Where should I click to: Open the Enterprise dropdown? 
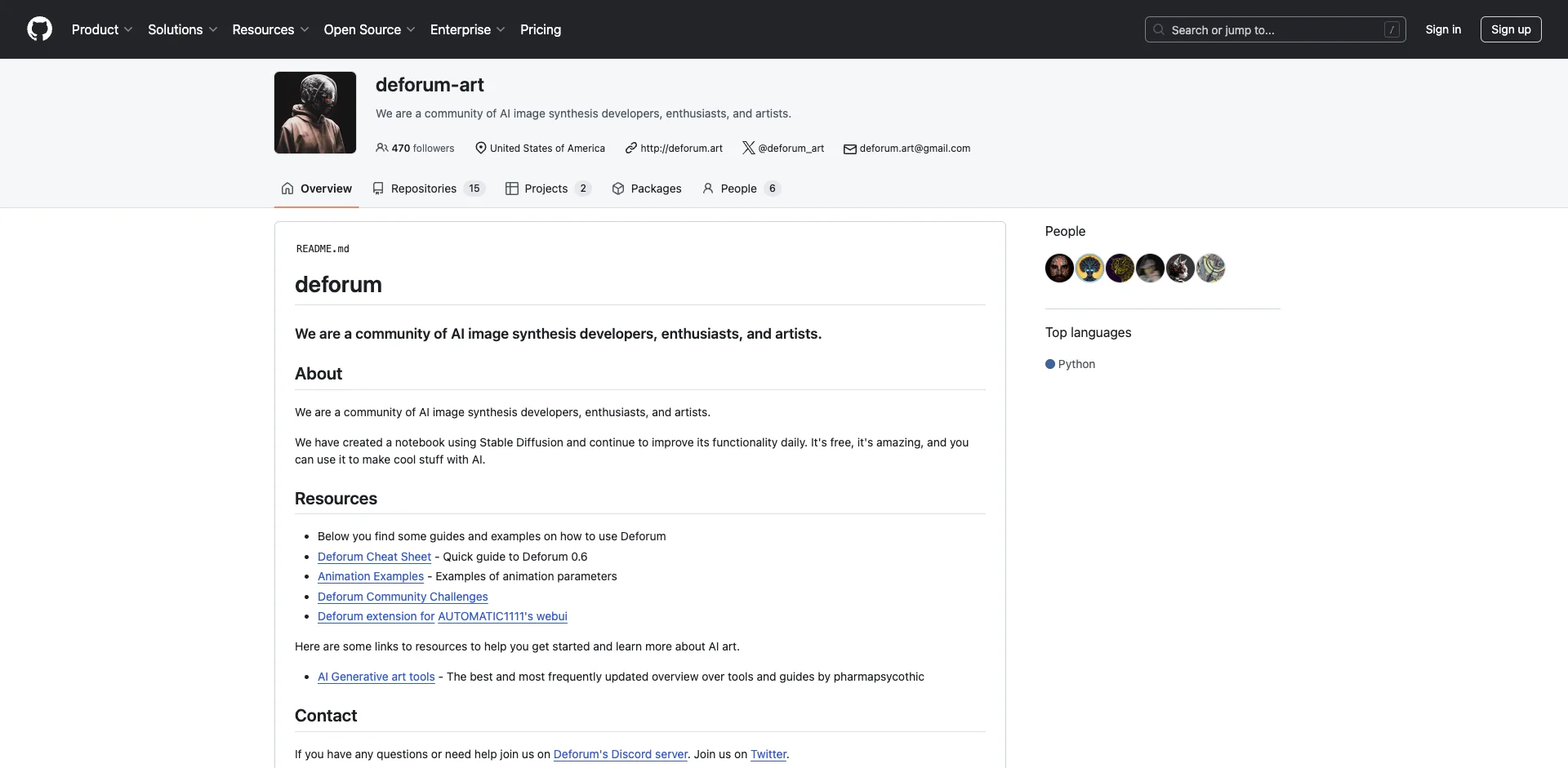[468, 29]
